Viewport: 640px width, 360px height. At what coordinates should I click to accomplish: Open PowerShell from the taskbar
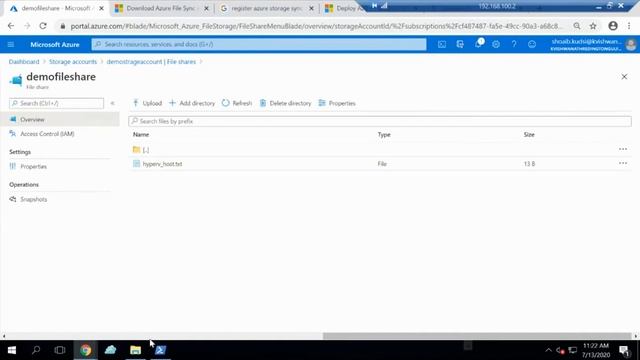coord(160,350)
